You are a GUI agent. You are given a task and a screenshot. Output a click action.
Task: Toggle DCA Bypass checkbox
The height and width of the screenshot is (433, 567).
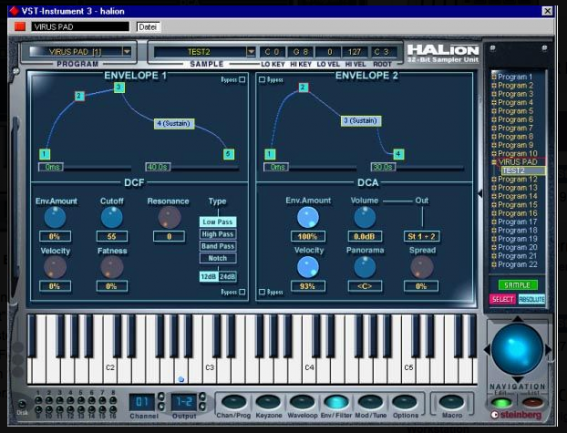coord(262,292)
